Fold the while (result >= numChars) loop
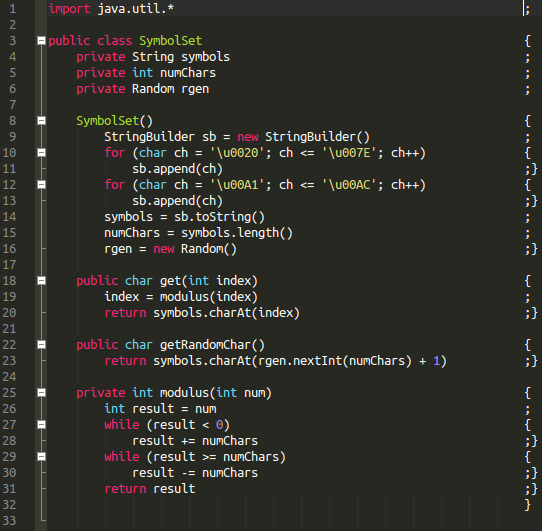The width and height of the screenshot is (542, 531). point(41,457)
